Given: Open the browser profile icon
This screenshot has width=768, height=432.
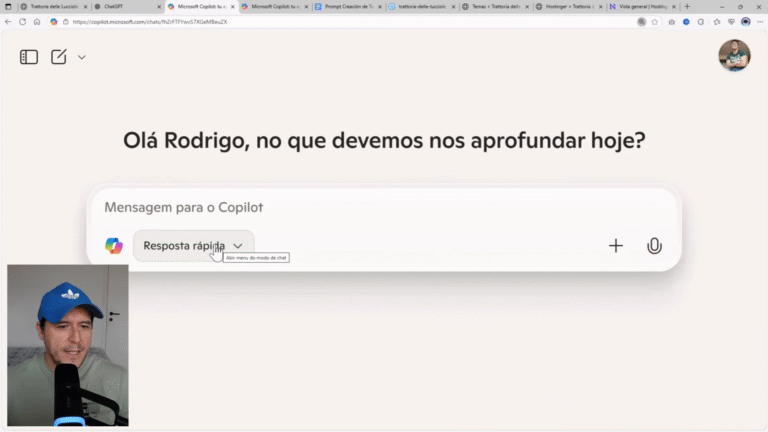Looking at the screenshot, I should (745, 22).
